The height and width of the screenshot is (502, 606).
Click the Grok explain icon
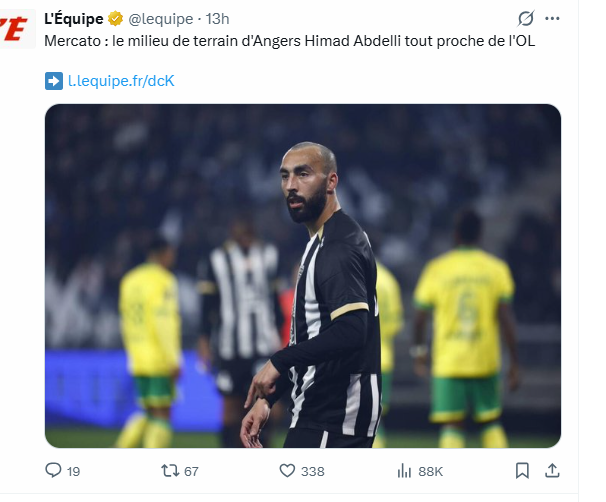[526, 19]
